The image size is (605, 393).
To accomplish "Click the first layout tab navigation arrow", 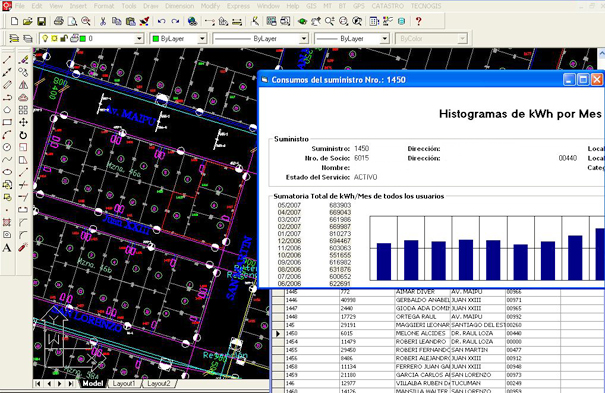I will [x=38, y=383].
